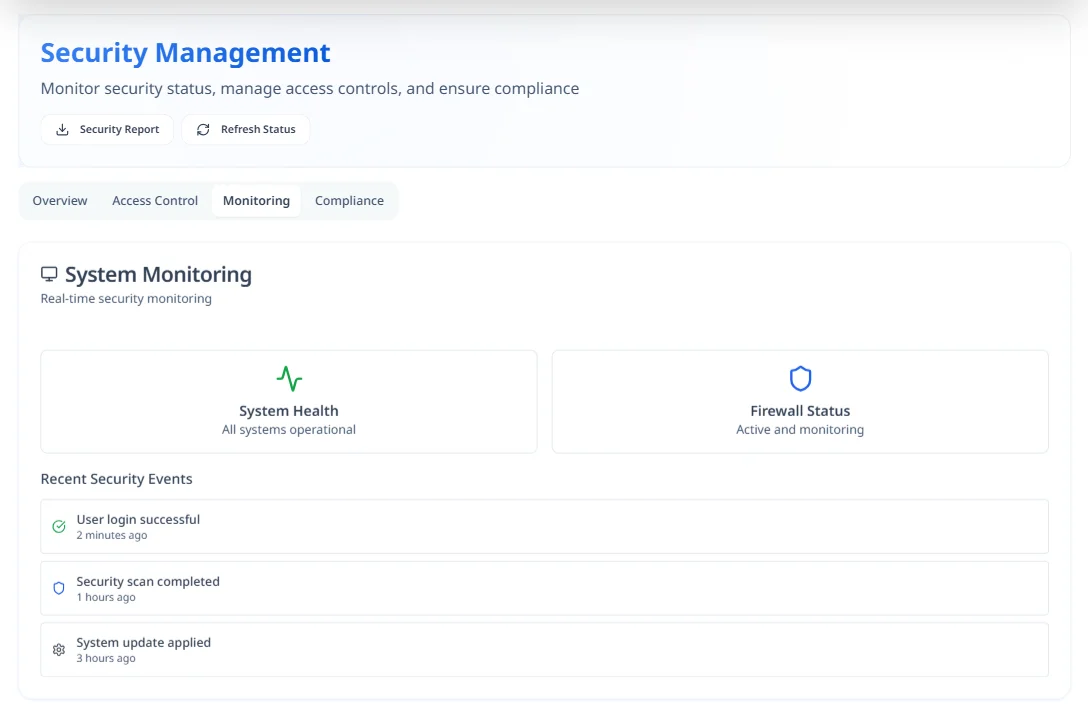
Task: Click the 'Real-time security monitoring' subtitle
Action: (126, 298)
